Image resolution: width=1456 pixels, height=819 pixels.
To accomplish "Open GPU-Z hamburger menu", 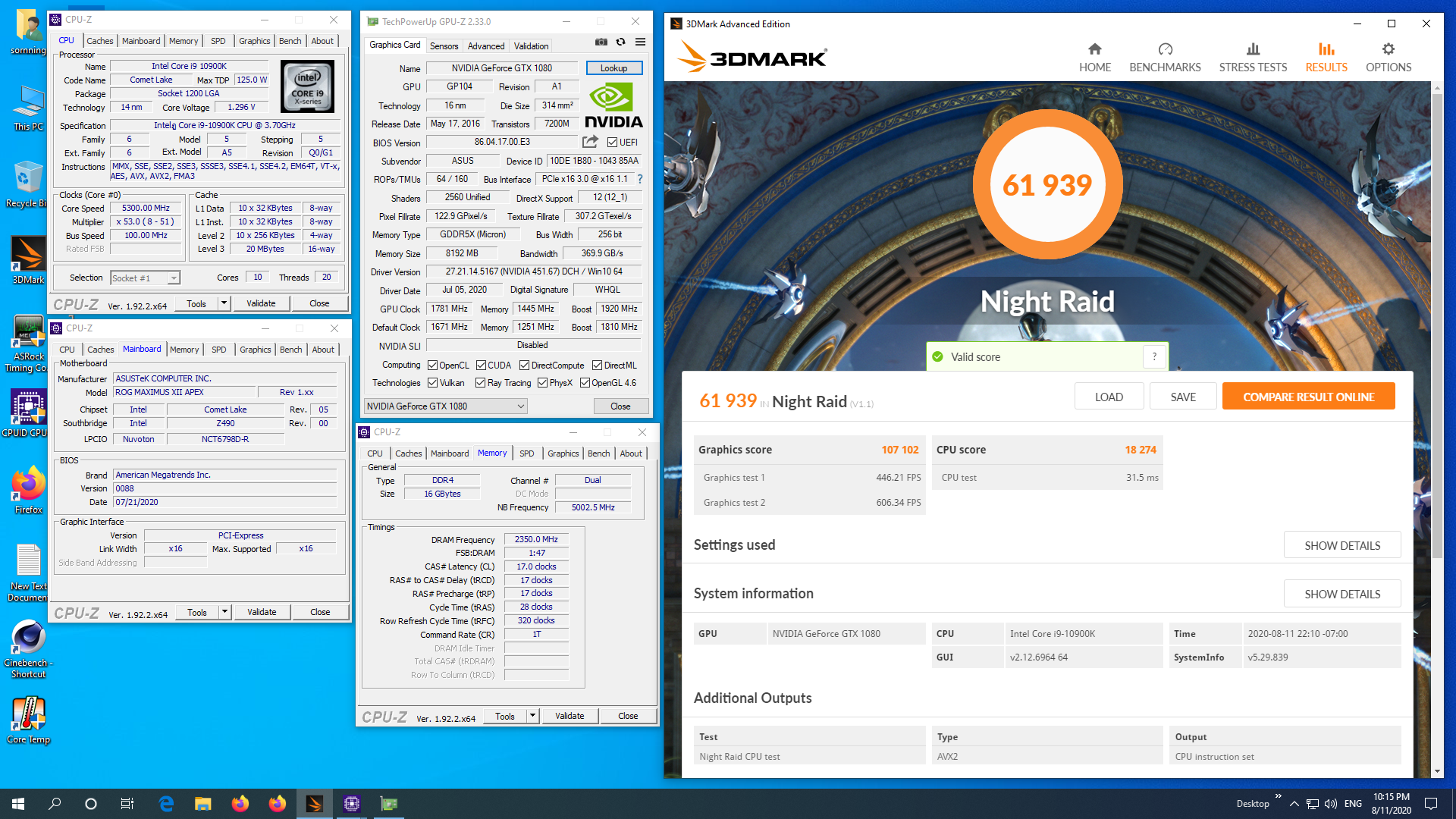I will click(x=640, y=42).
